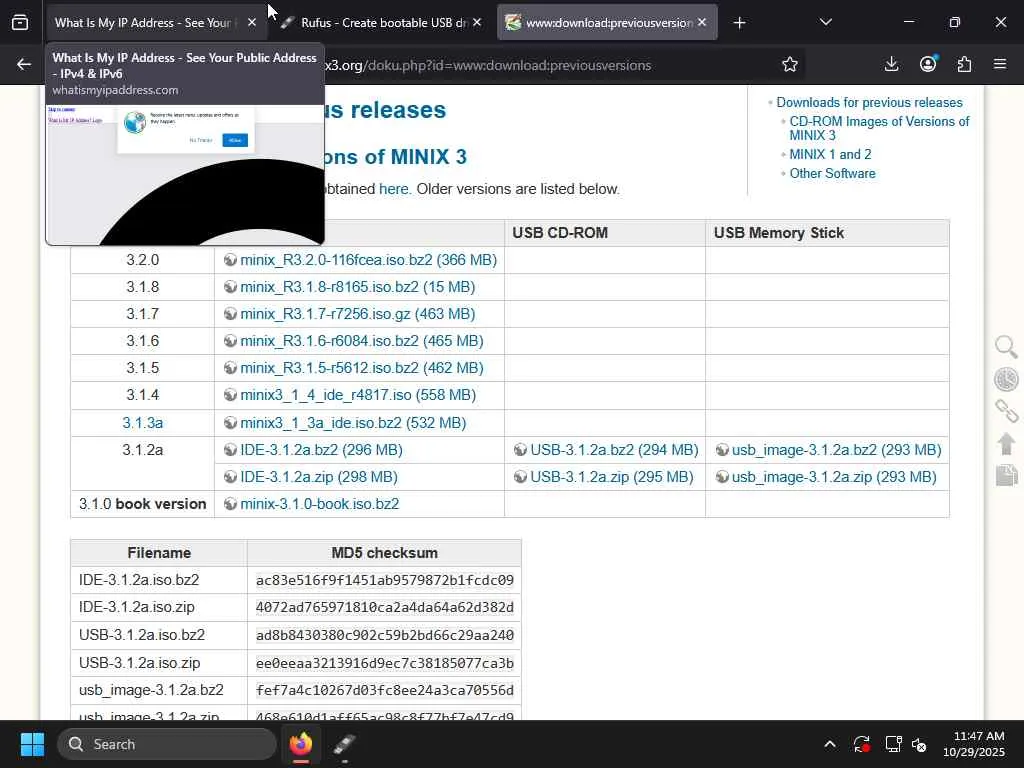Go back with the back arrow

coord(24,65)
